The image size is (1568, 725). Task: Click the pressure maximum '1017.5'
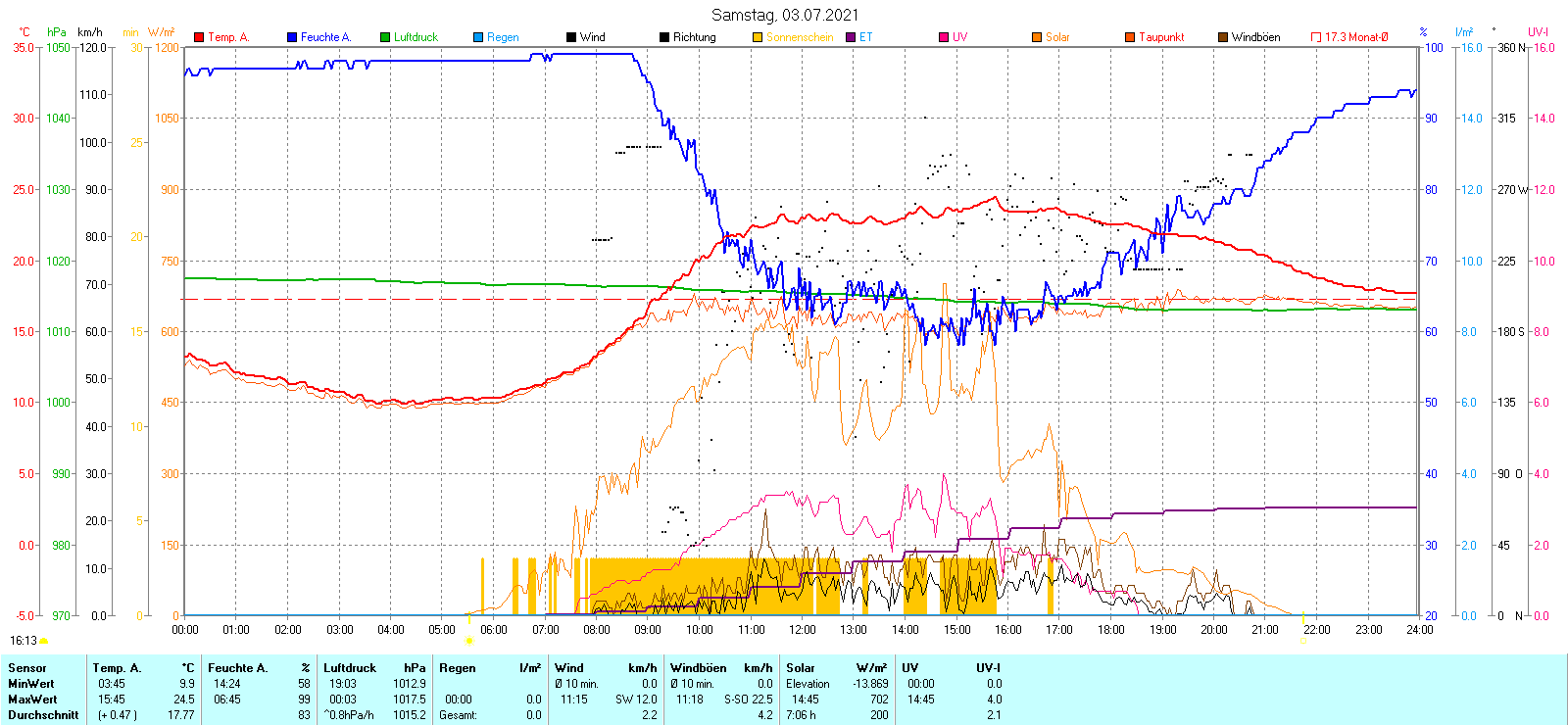pyautogui.click(x=410, y=700)
